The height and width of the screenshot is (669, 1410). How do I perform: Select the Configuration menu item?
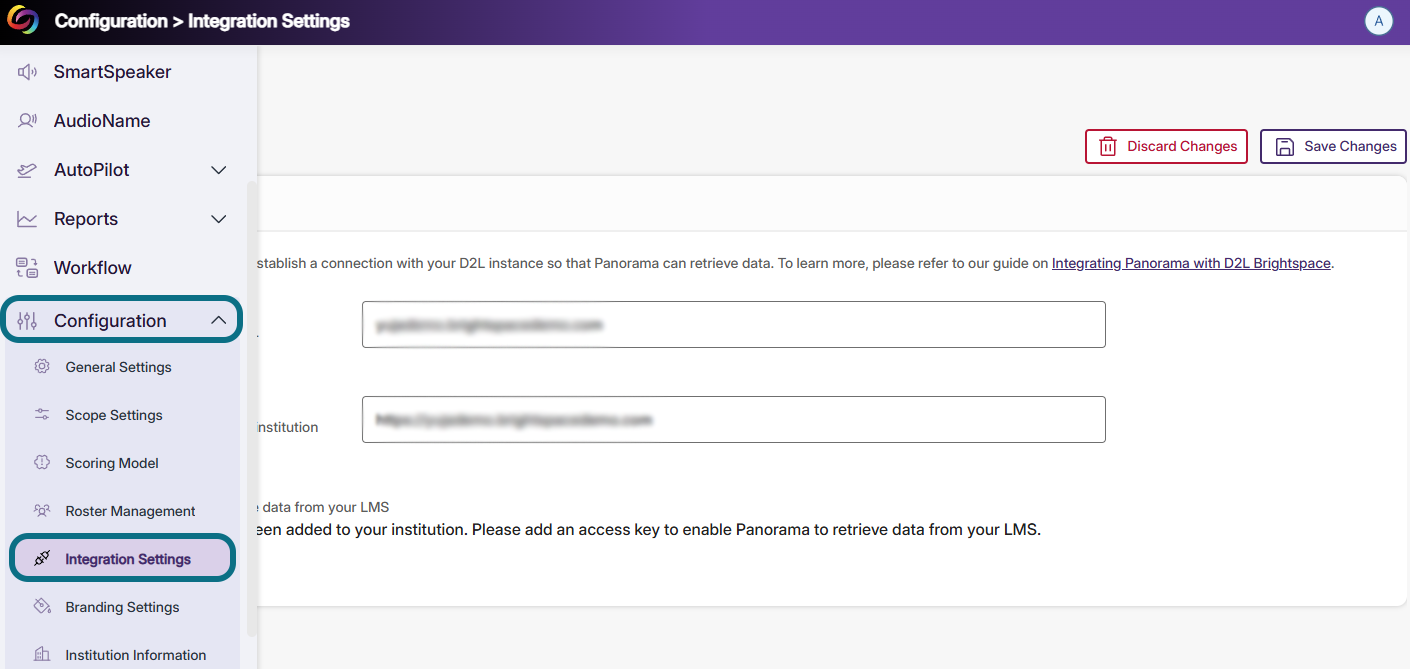(121, 321)
